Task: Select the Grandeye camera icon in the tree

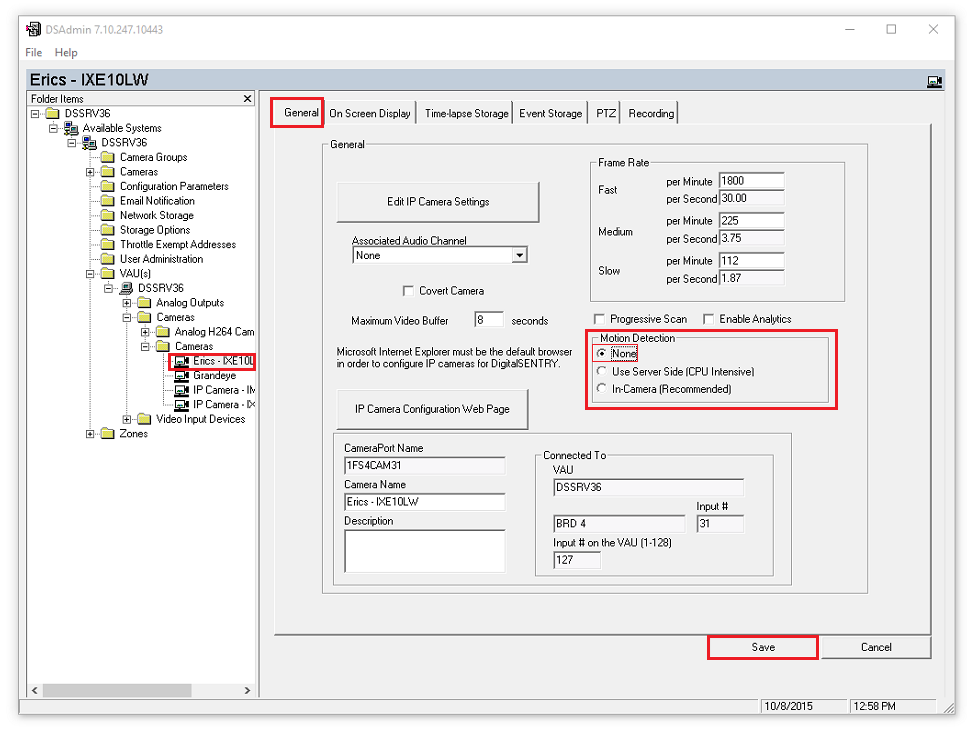Action: click(181, 376)
